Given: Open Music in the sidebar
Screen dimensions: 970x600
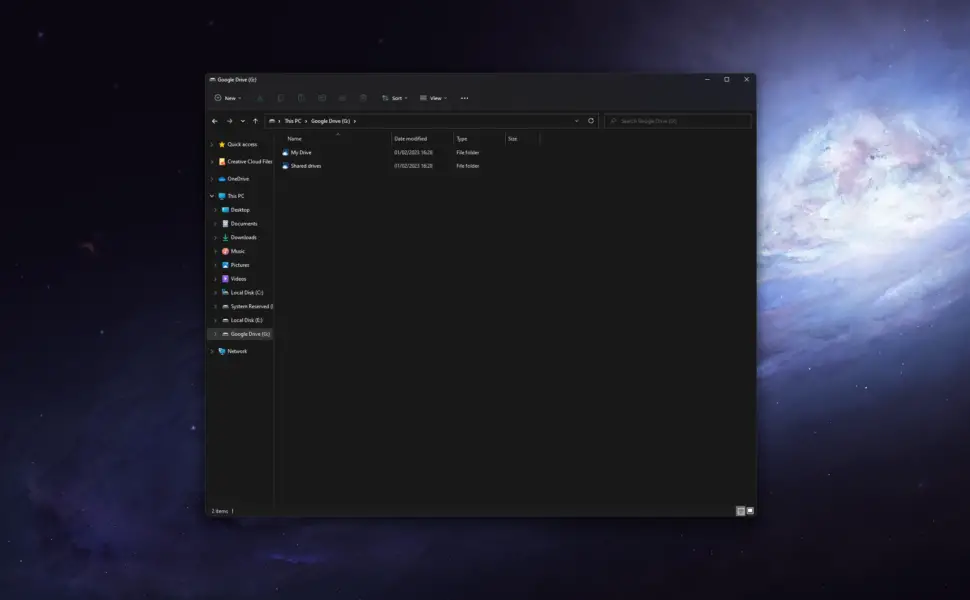Looking at the screenshot, I should 238,251.
